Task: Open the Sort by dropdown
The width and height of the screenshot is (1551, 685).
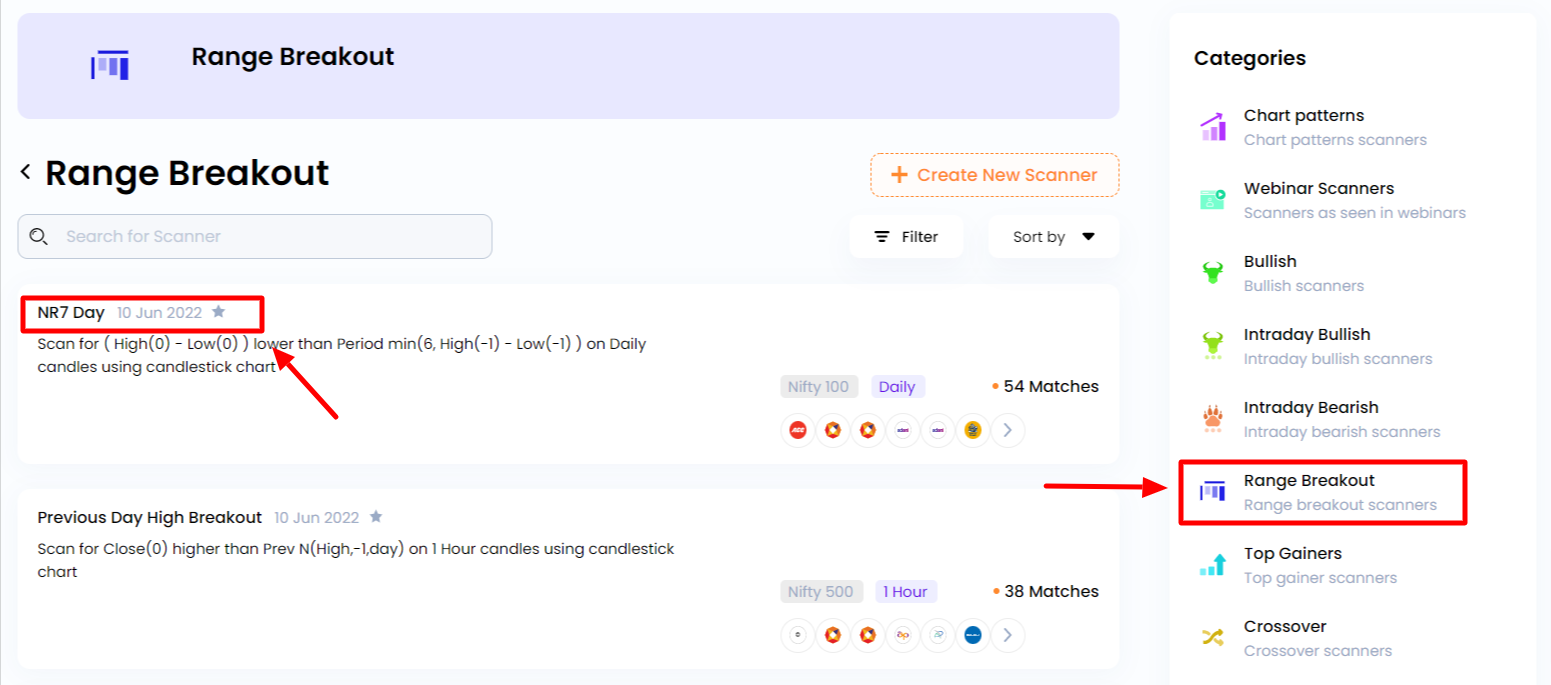Action: pos(1054,237)
